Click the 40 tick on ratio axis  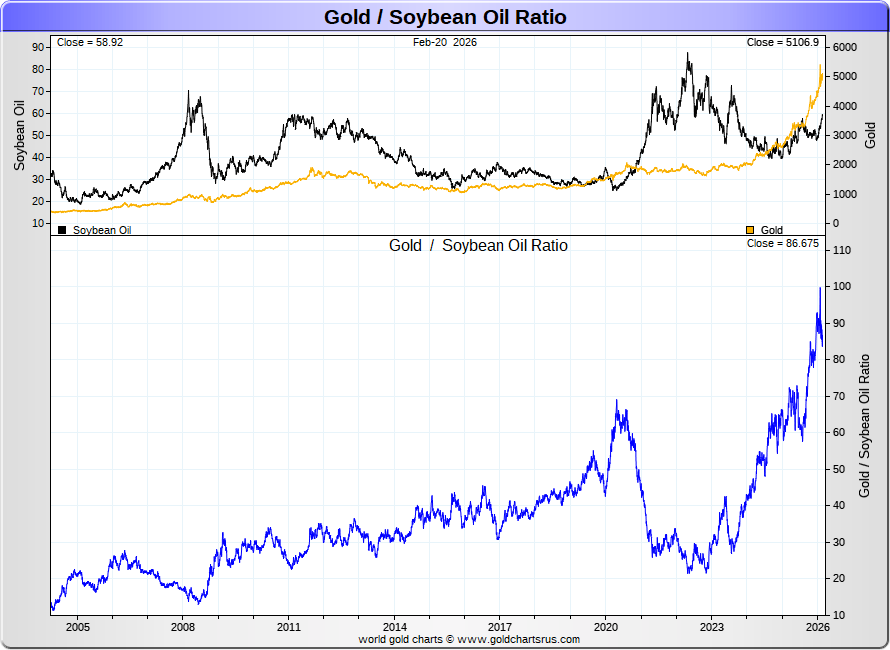click(839, 505)
